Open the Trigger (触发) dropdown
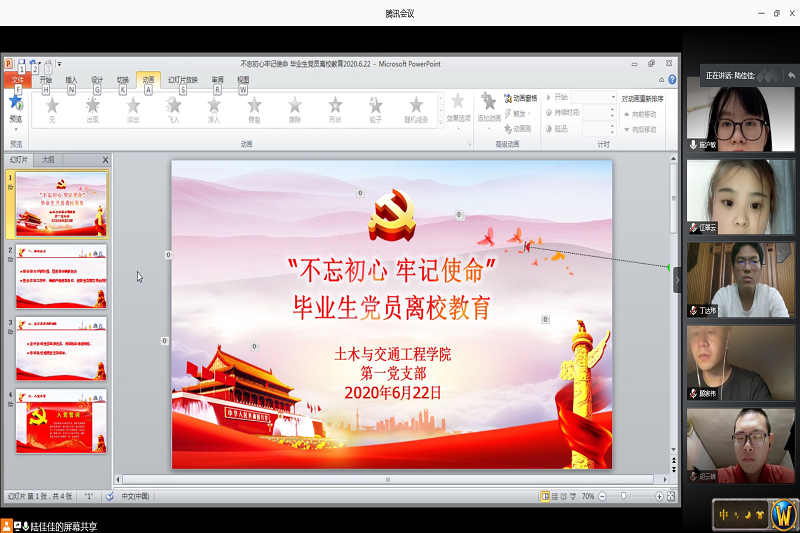Viewport: 800px width, 533px height. coord(518,113)
